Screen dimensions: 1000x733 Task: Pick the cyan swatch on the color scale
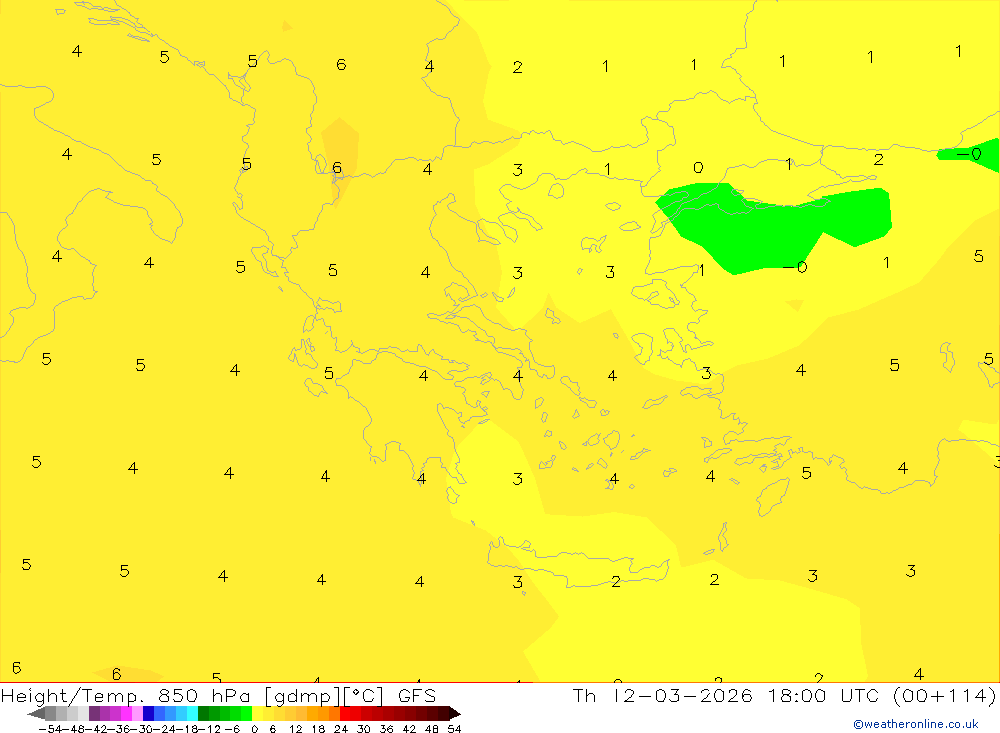(x=192, y=714)
